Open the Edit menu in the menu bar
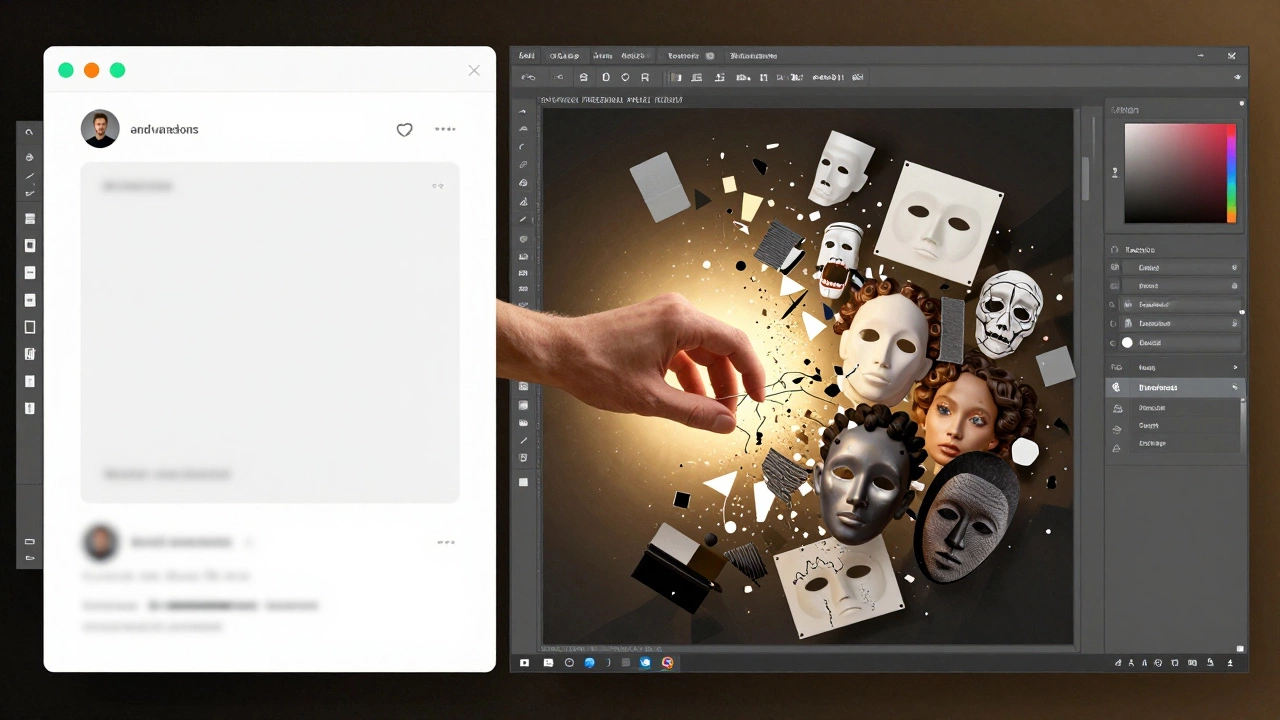Image resolution: width=1280 pixels, height=720 pixels. [x=564, y=55]
